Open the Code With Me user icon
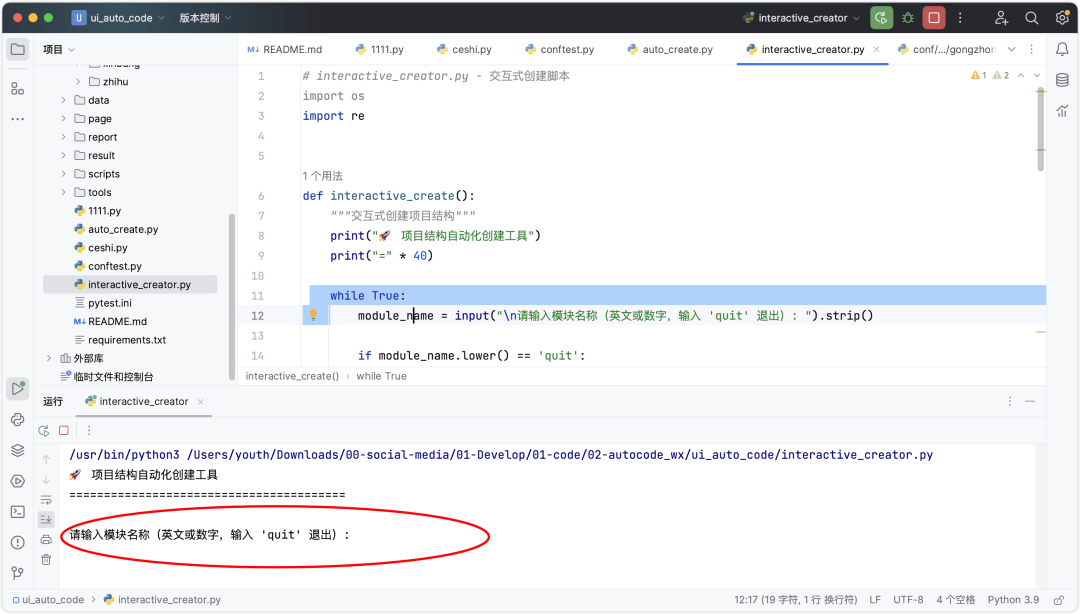Screen dimensions: 1080x614 [1001, 18]
